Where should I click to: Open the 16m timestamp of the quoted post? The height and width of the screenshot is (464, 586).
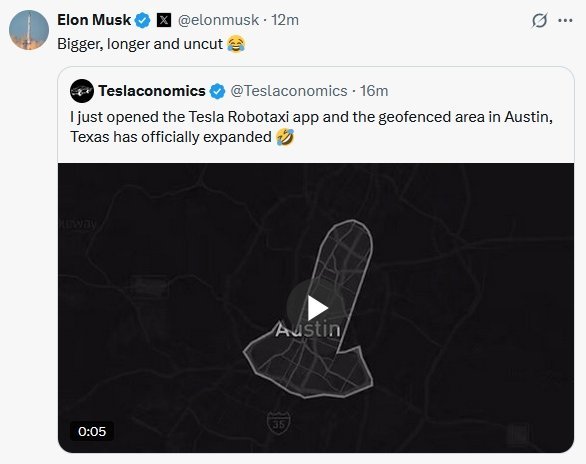coord(374,91)
